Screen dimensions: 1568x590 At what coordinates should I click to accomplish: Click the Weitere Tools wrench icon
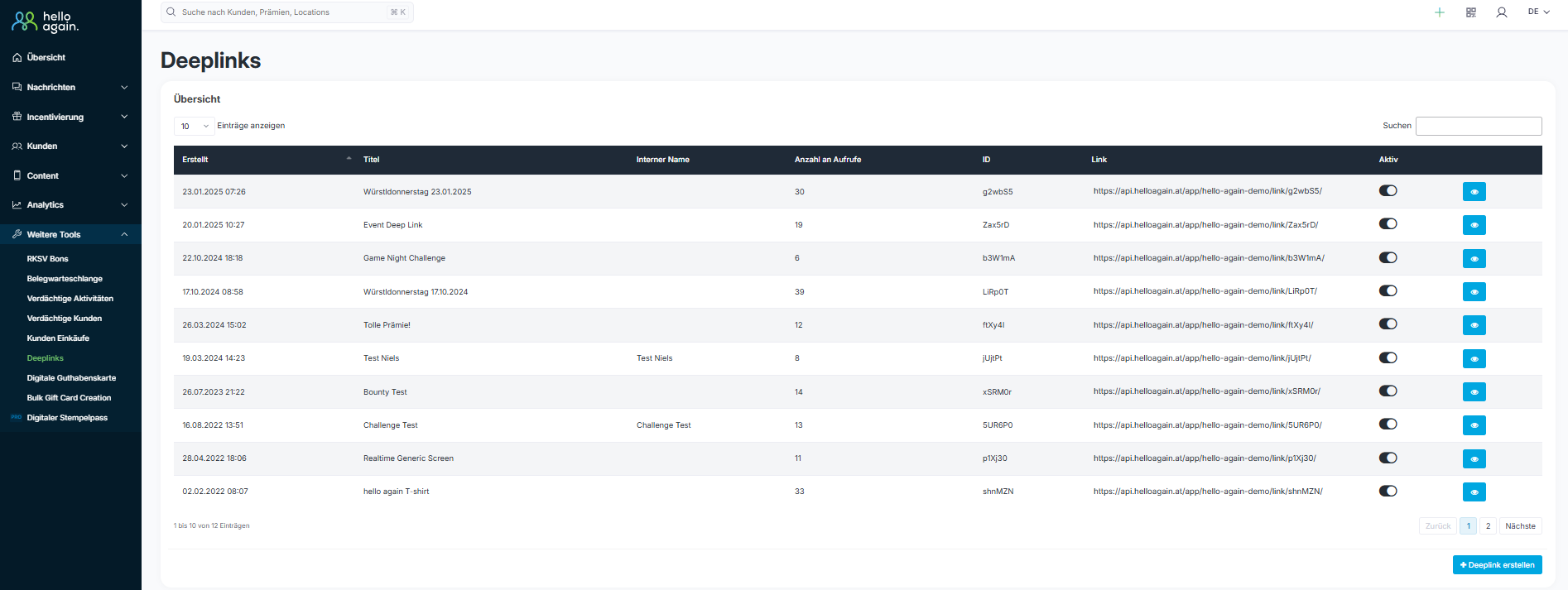17,234
